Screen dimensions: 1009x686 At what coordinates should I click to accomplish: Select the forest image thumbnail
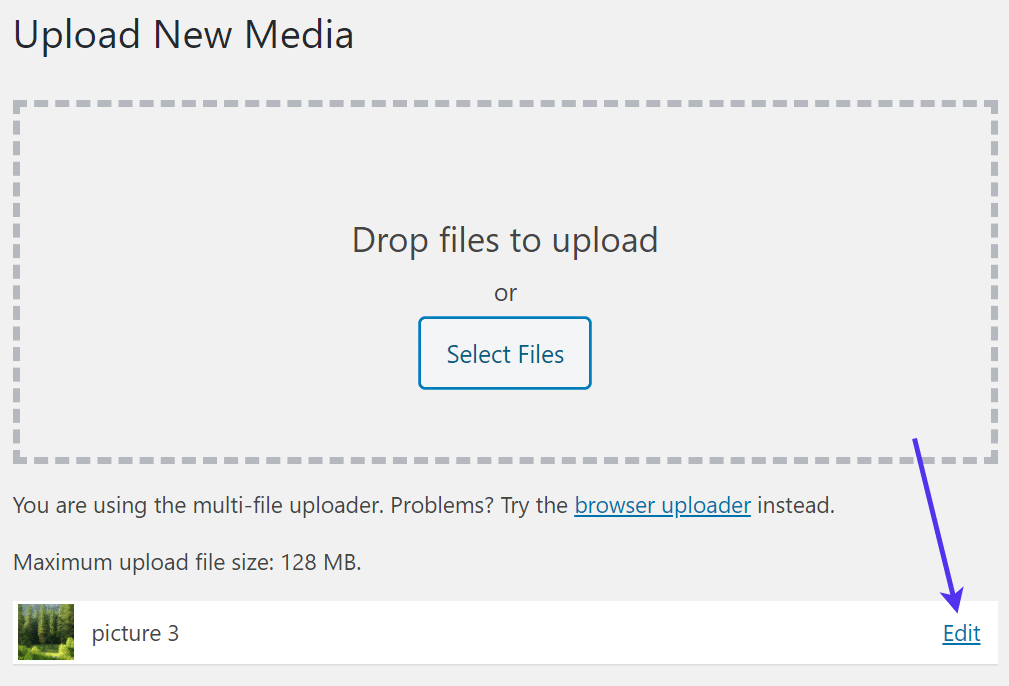46,632
